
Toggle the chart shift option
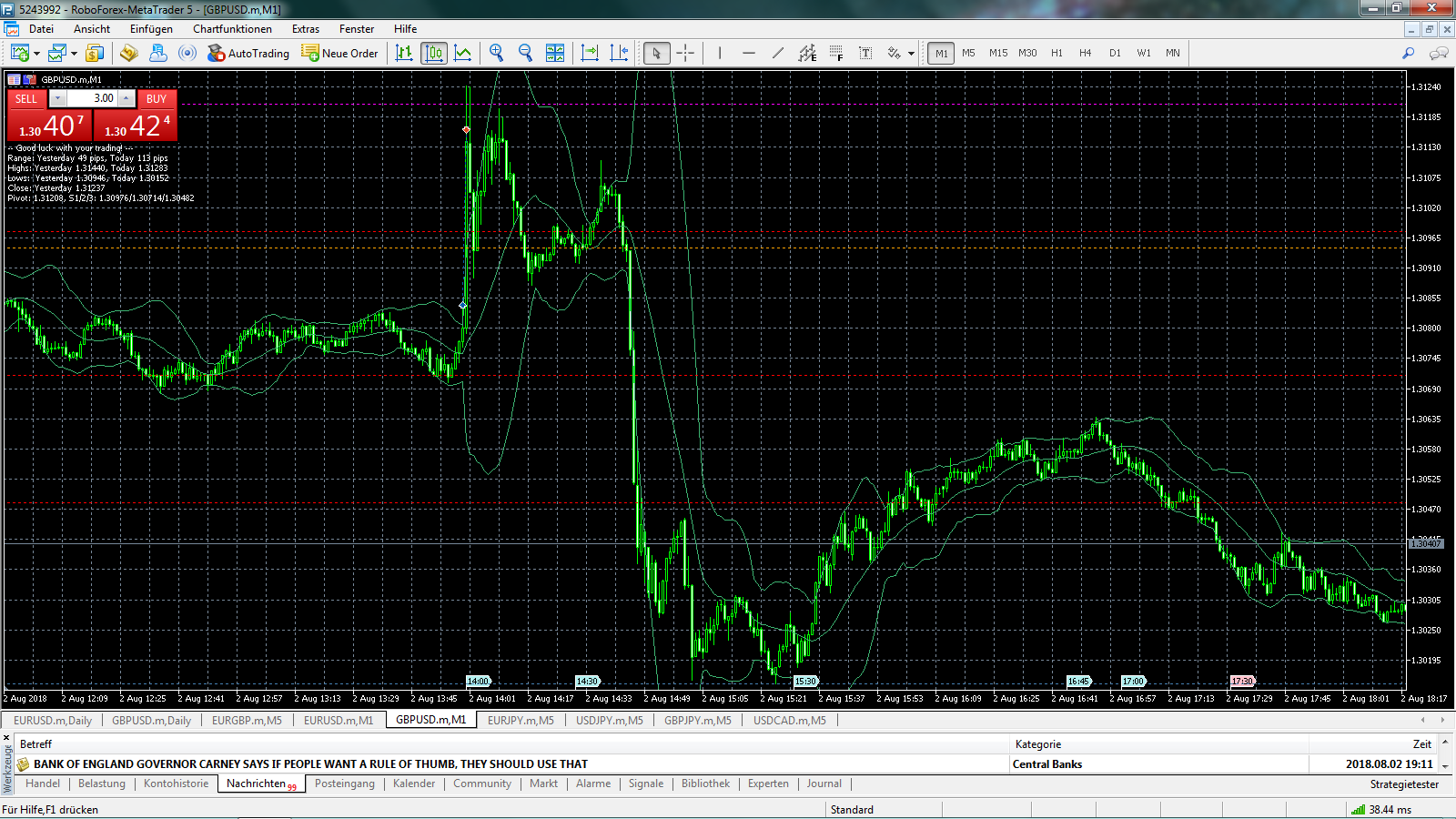coord(619,53)
